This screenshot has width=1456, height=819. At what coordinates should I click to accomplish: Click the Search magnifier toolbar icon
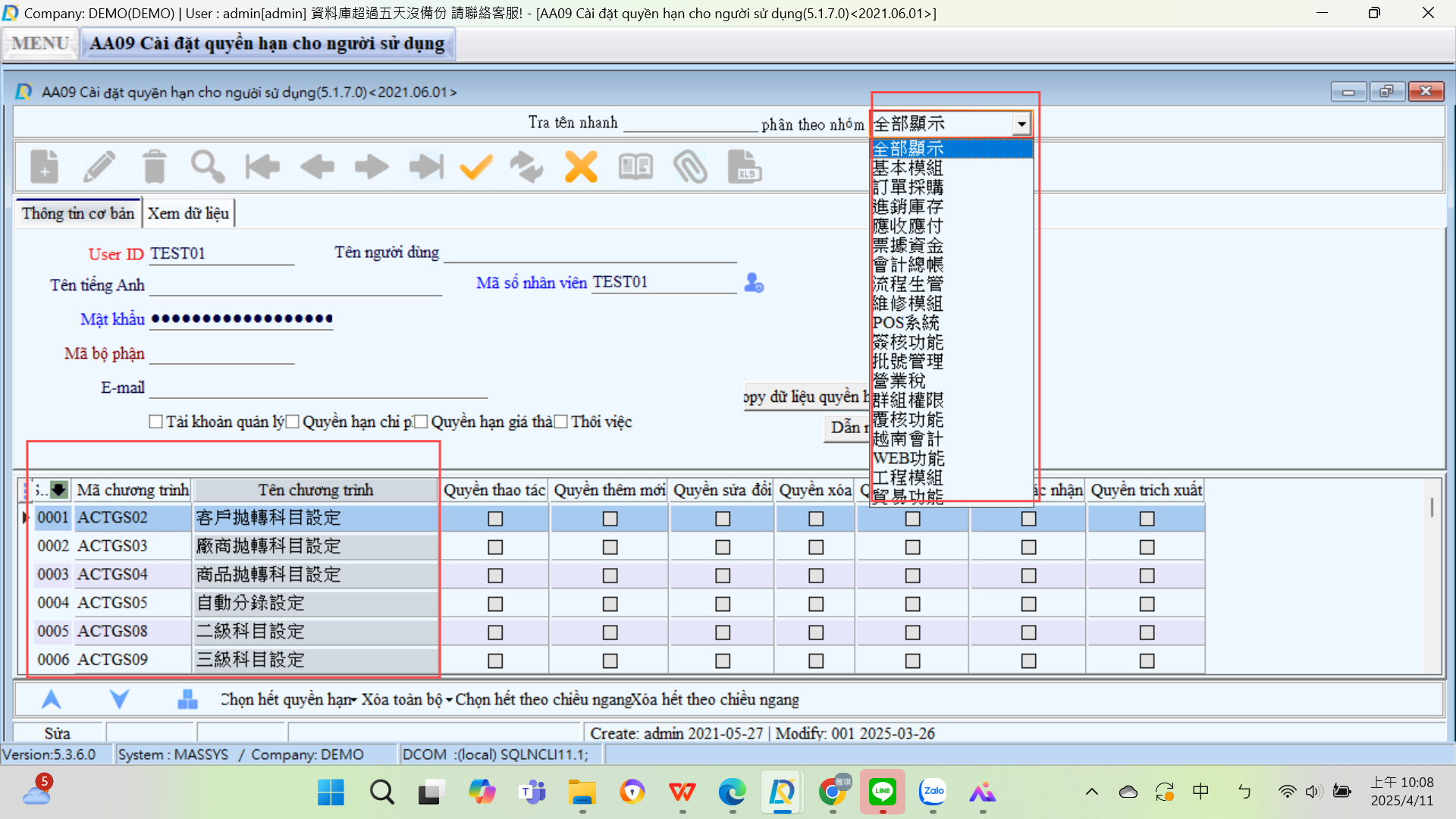click(208, 166)
